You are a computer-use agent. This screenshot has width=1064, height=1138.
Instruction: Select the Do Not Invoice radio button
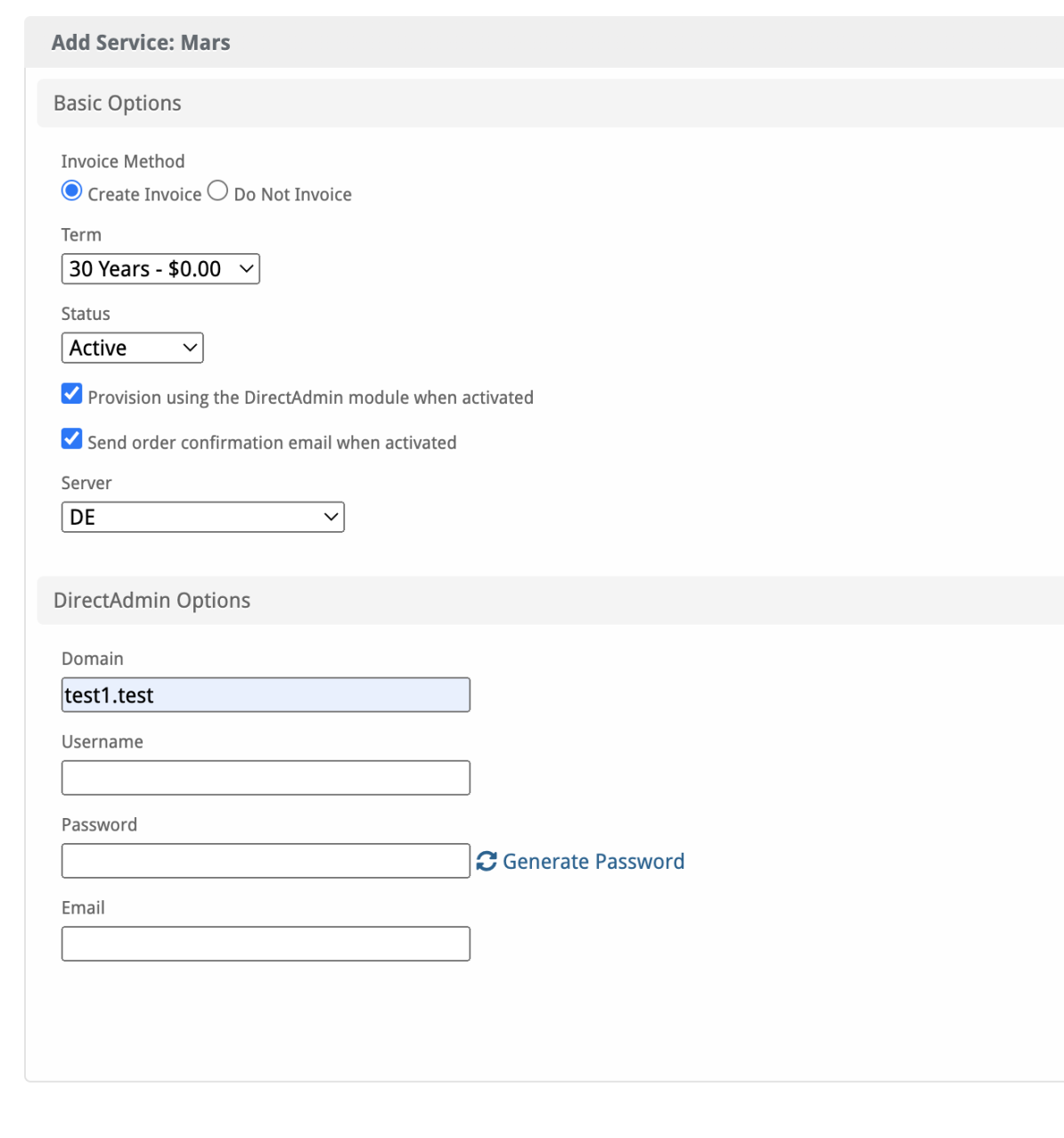click(x=217, y=191)
